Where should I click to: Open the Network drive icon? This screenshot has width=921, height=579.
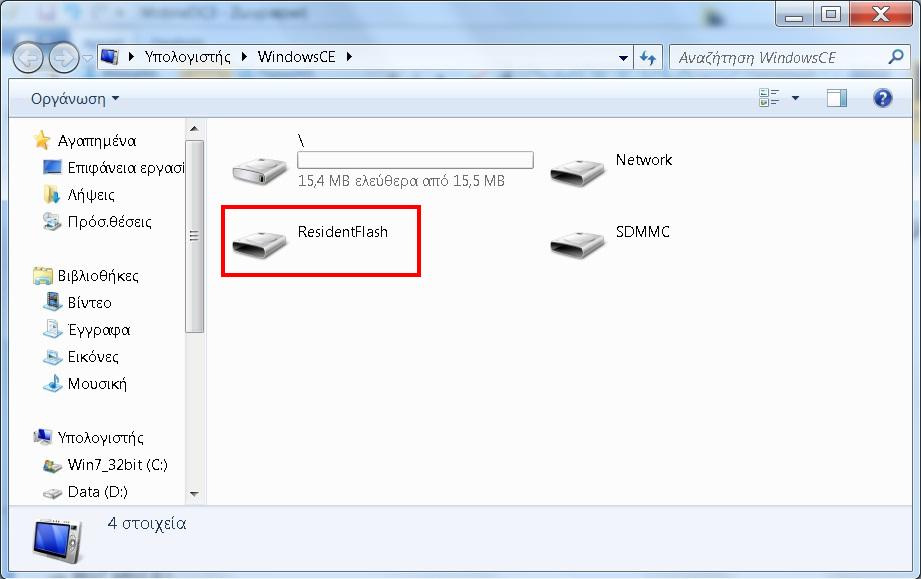pyautogui.click(x=577, y=171)
